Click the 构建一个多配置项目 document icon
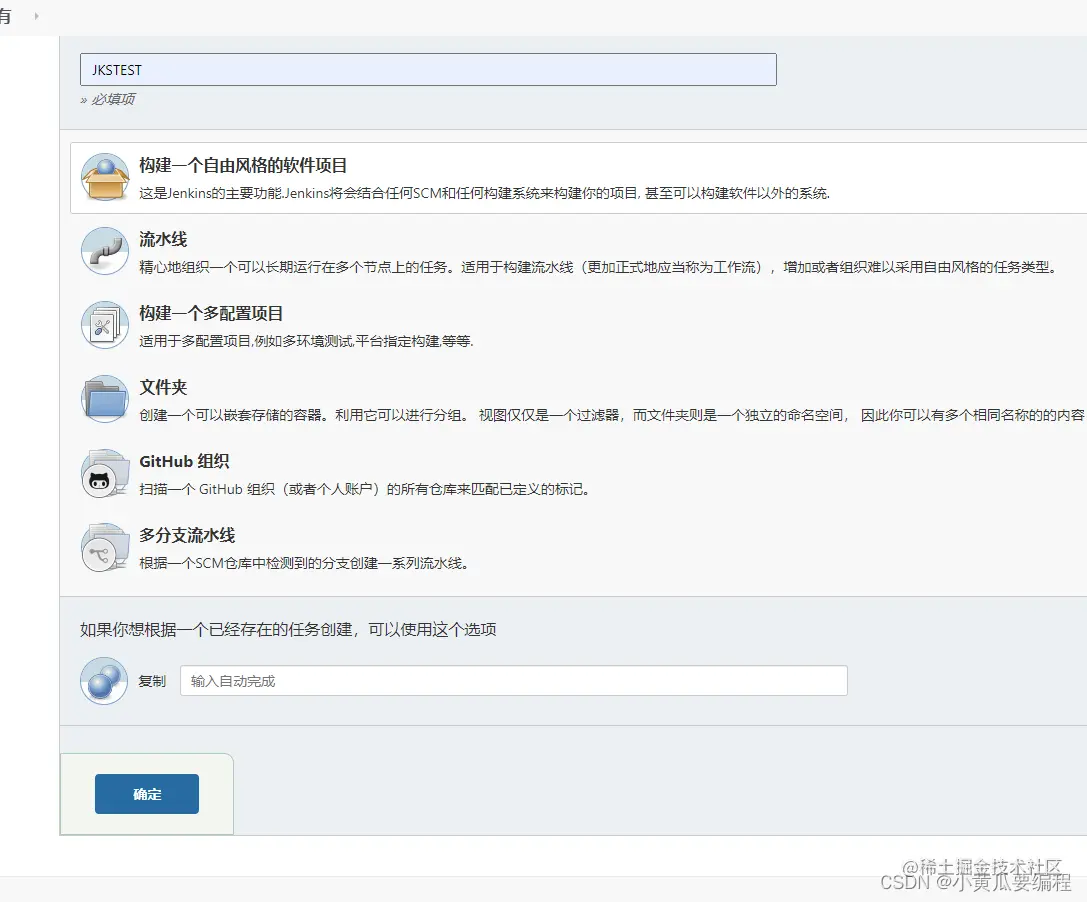The width and height of the screenshot is (1087, 902). [x=104, y=324]
